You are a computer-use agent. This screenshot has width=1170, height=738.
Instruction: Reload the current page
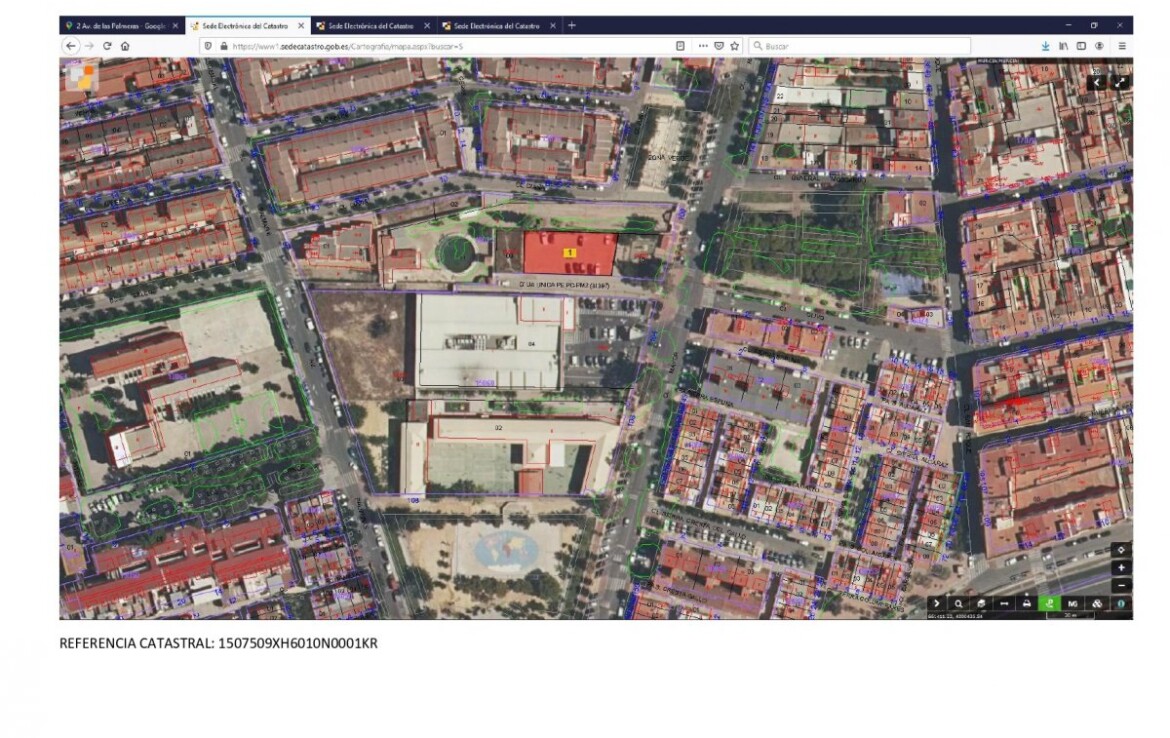click(106, 46)
